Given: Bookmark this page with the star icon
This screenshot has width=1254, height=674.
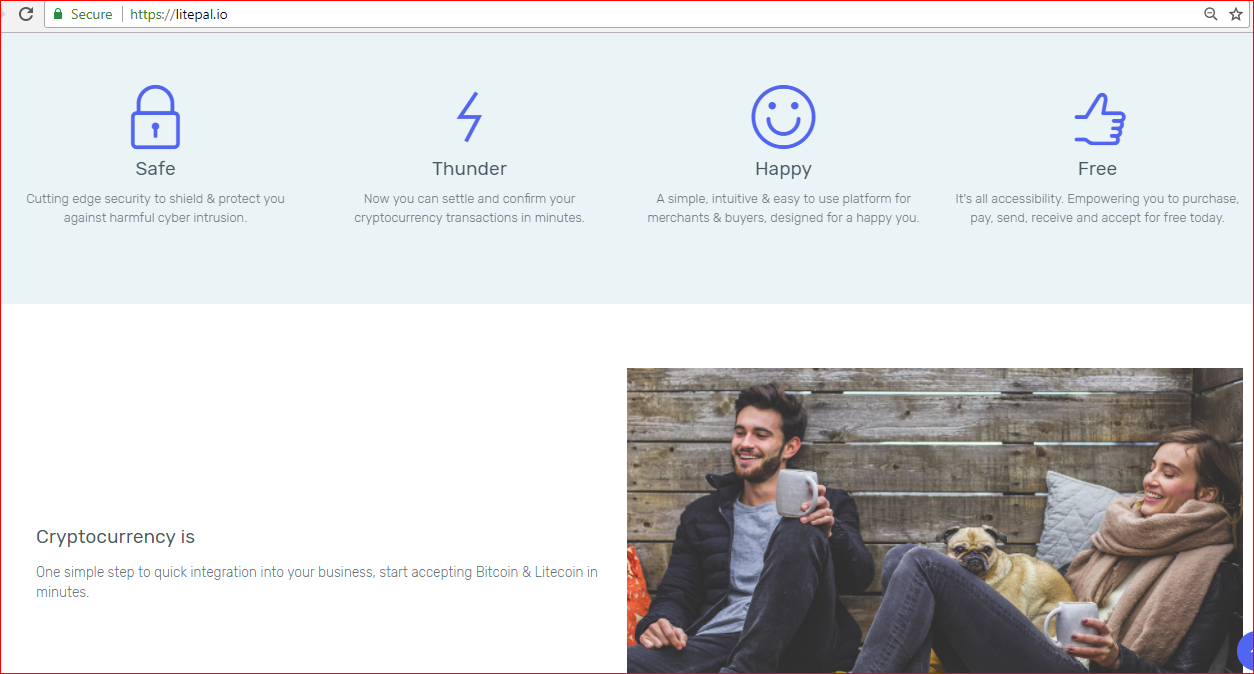Looking at the screenshot, I should [1235, 14].
